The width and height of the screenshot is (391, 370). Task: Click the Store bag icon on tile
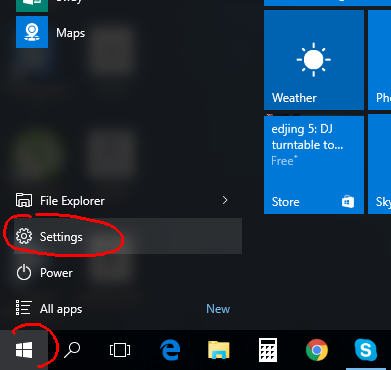point(348,202)
